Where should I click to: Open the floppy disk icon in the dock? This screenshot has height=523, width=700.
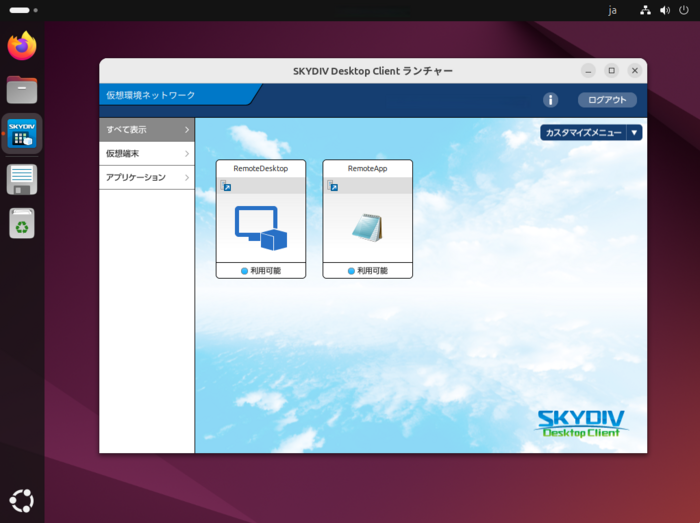[22, 179]
